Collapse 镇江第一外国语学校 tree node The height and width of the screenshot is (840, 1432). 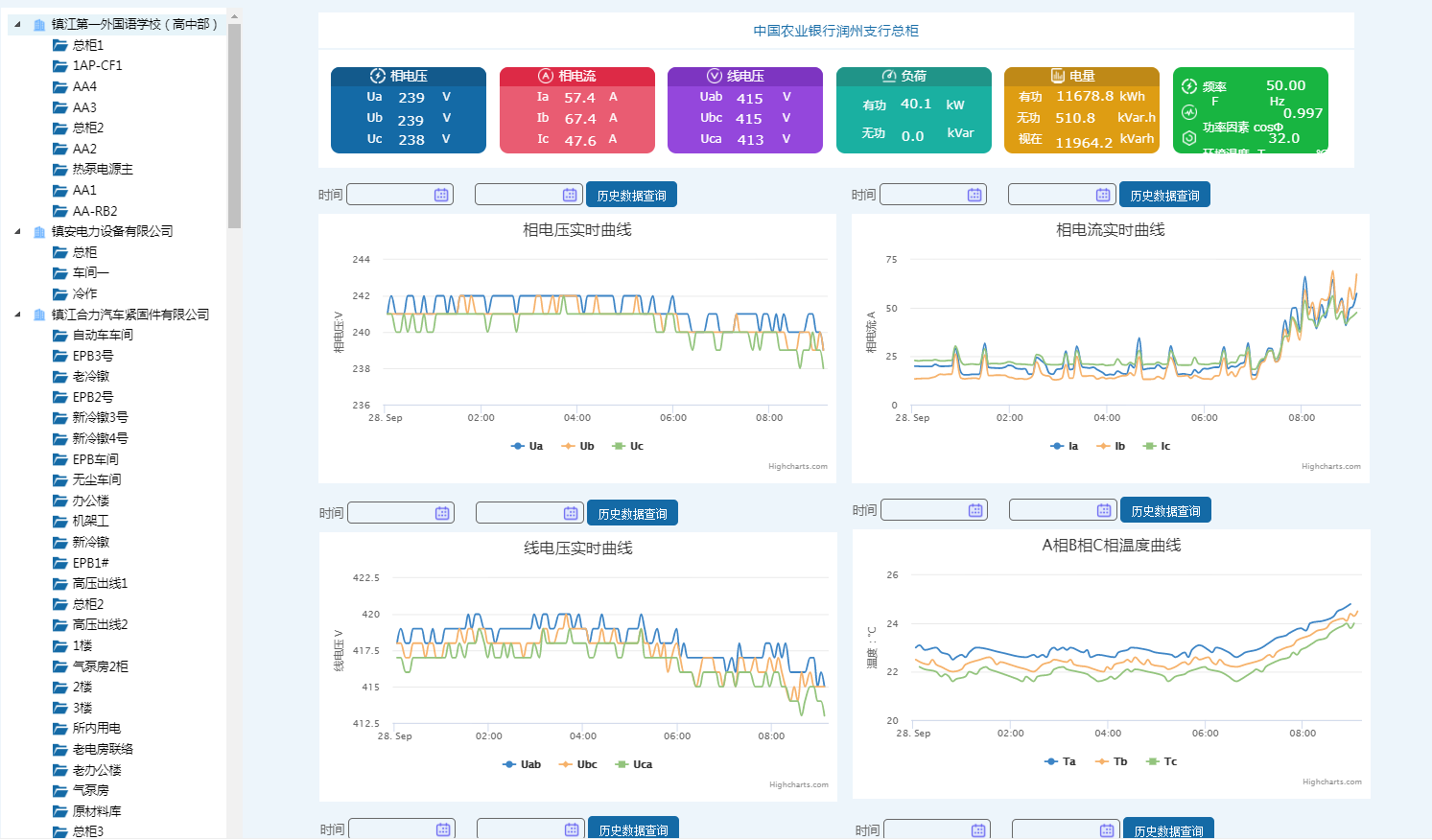tap(17, 24)
